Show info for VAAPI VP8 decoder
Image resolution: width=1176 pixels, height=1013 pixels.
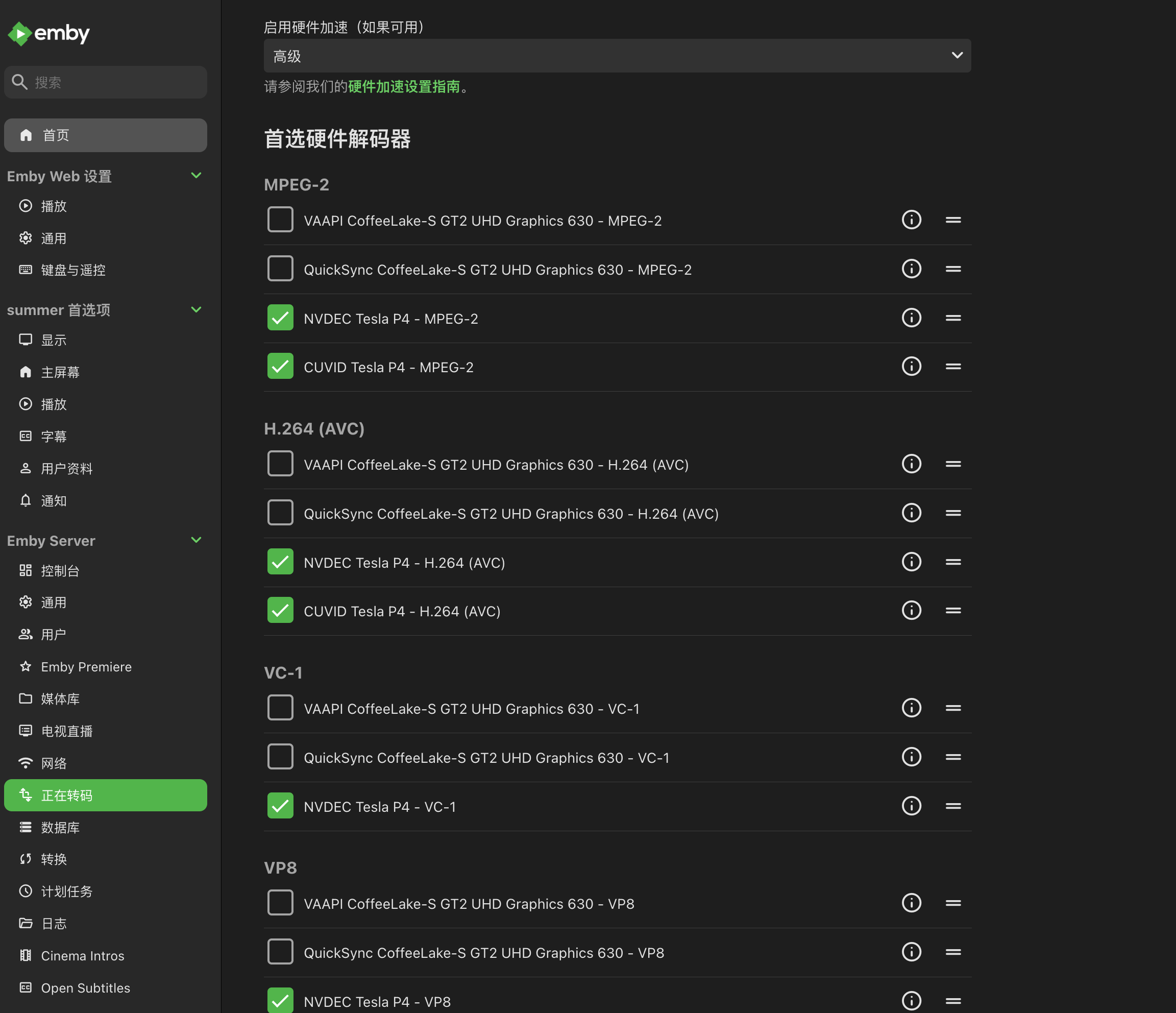point(912,903)
